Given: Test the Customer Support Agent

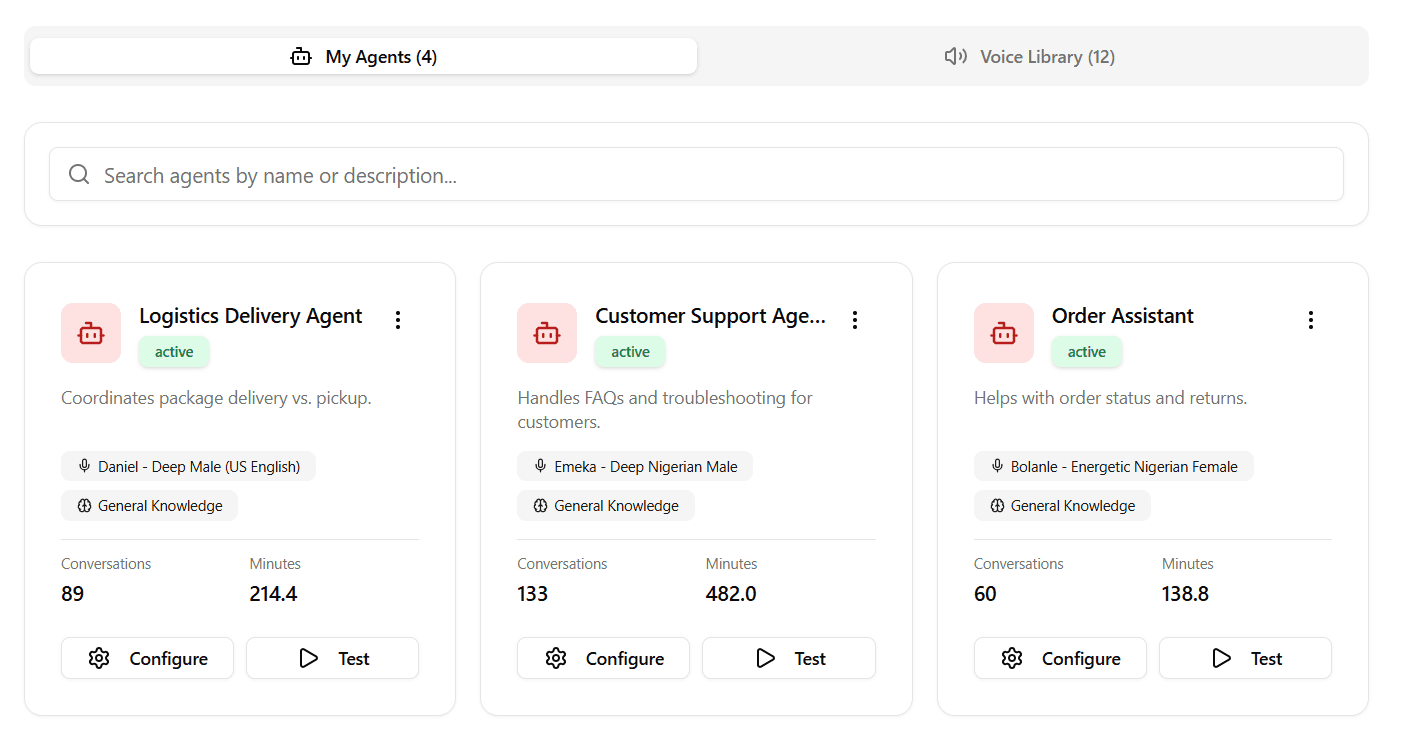Looking at the screenshot, I should [788, 658].
